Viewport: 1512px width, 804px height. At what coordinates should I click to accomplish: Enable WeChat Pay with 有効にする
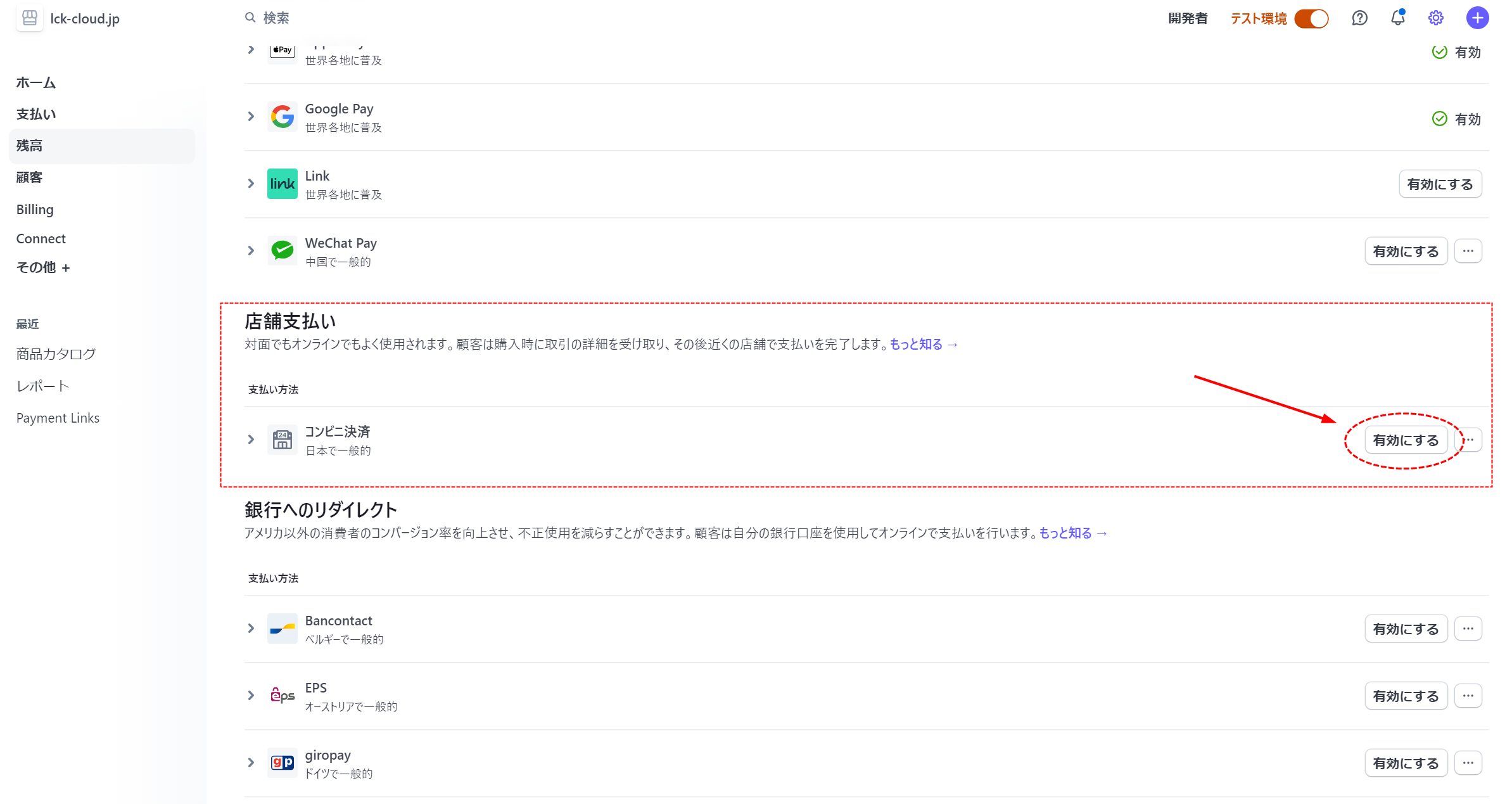tap(1406, 252)
